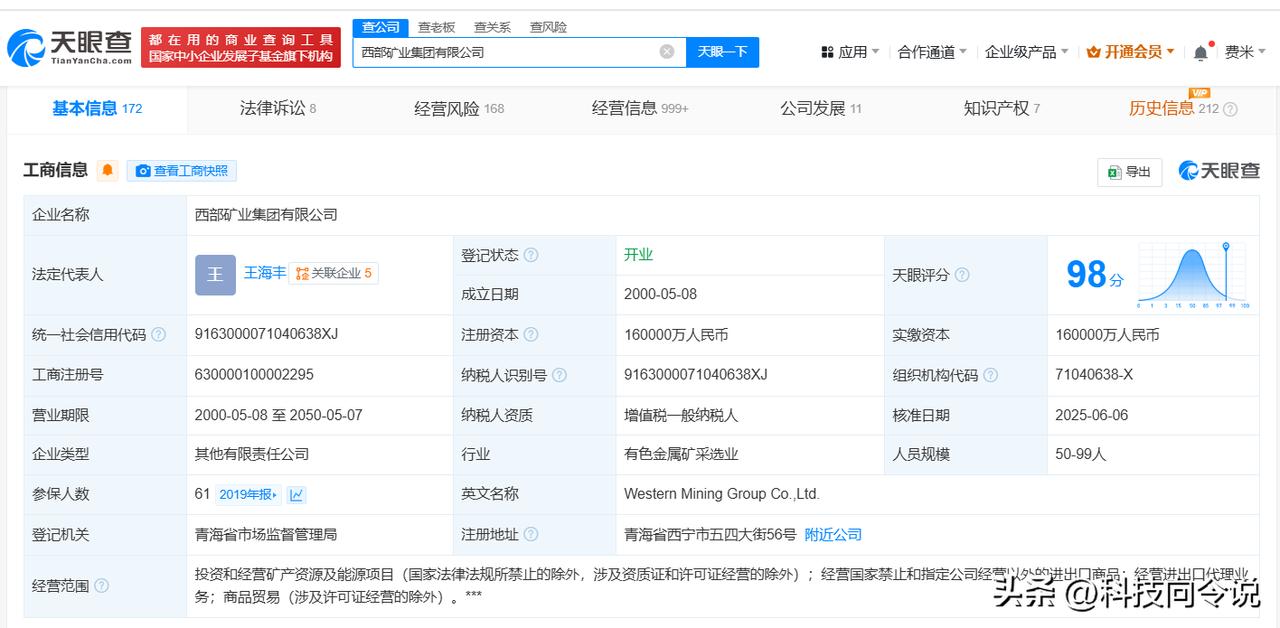Click the 王 avatar of legal representative
The width and height of the screenshot is (1280, 628).
(x=215, y=274)
